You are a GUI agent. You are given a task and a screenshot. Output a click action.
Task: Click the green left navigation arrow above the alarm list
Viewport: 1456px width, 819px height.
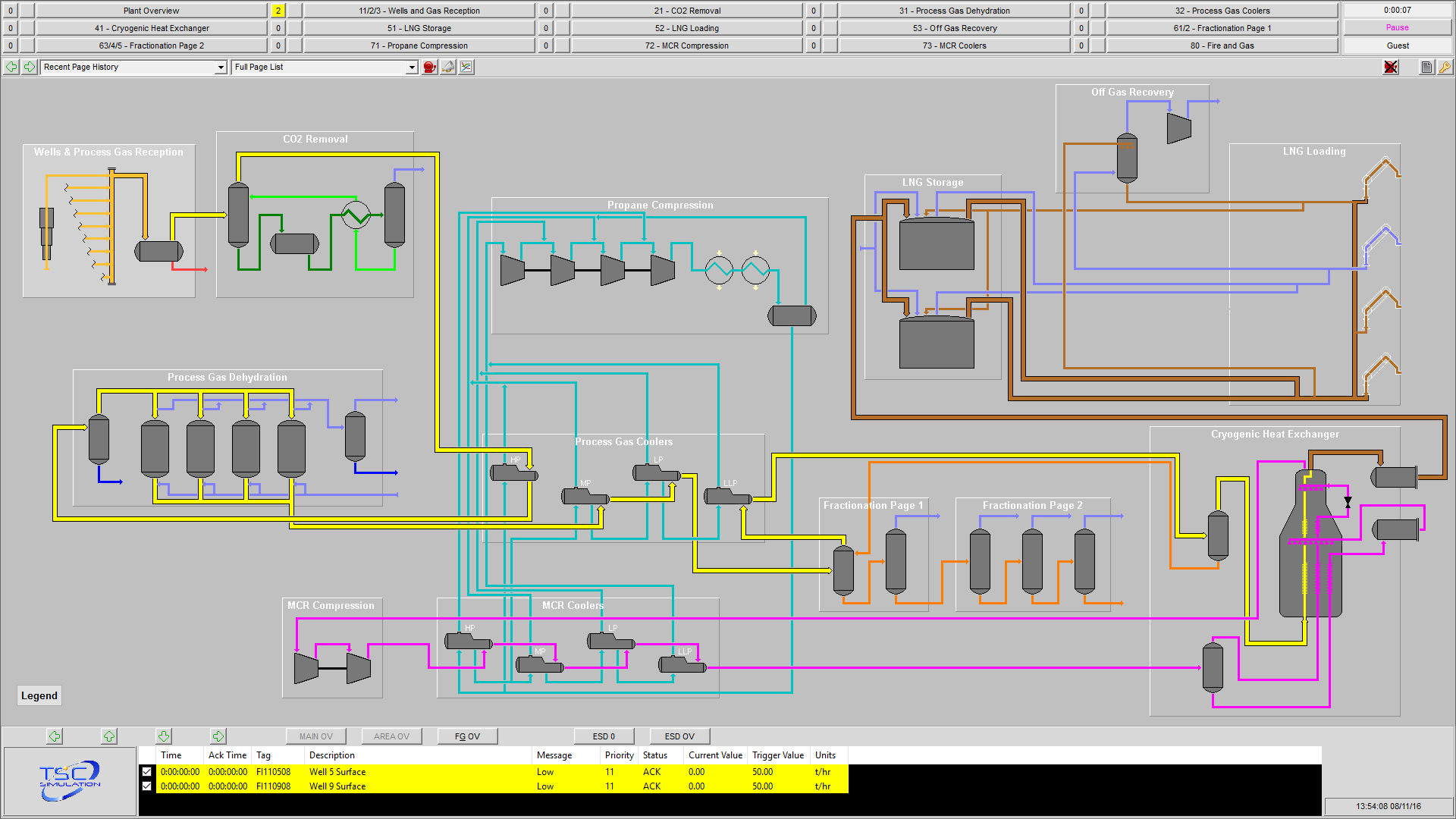(x=55, y=736)
